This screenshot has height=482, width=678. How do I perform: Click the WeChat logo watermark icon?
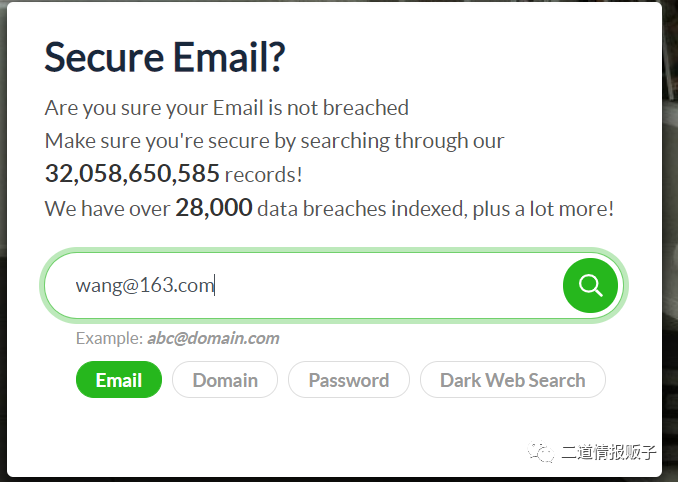pyautogui.click(x=541, y=452)
